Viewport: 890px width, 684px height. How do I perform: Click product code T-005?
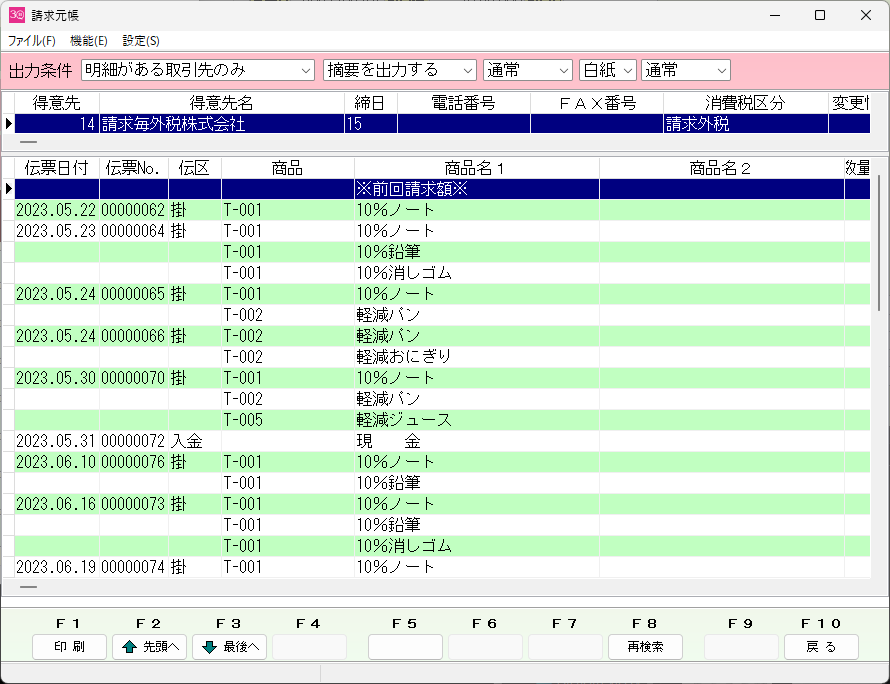pos(288,420)
